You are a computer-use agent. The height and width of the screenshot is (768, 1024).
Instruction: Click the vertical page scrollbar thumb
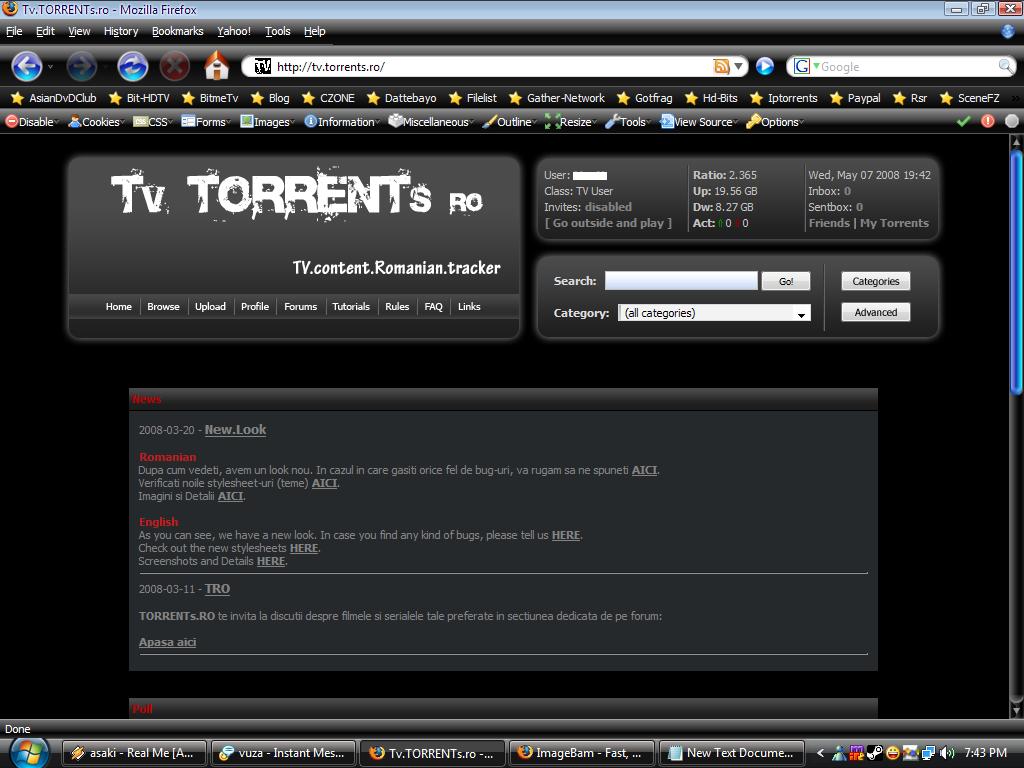coord(1016,272)
